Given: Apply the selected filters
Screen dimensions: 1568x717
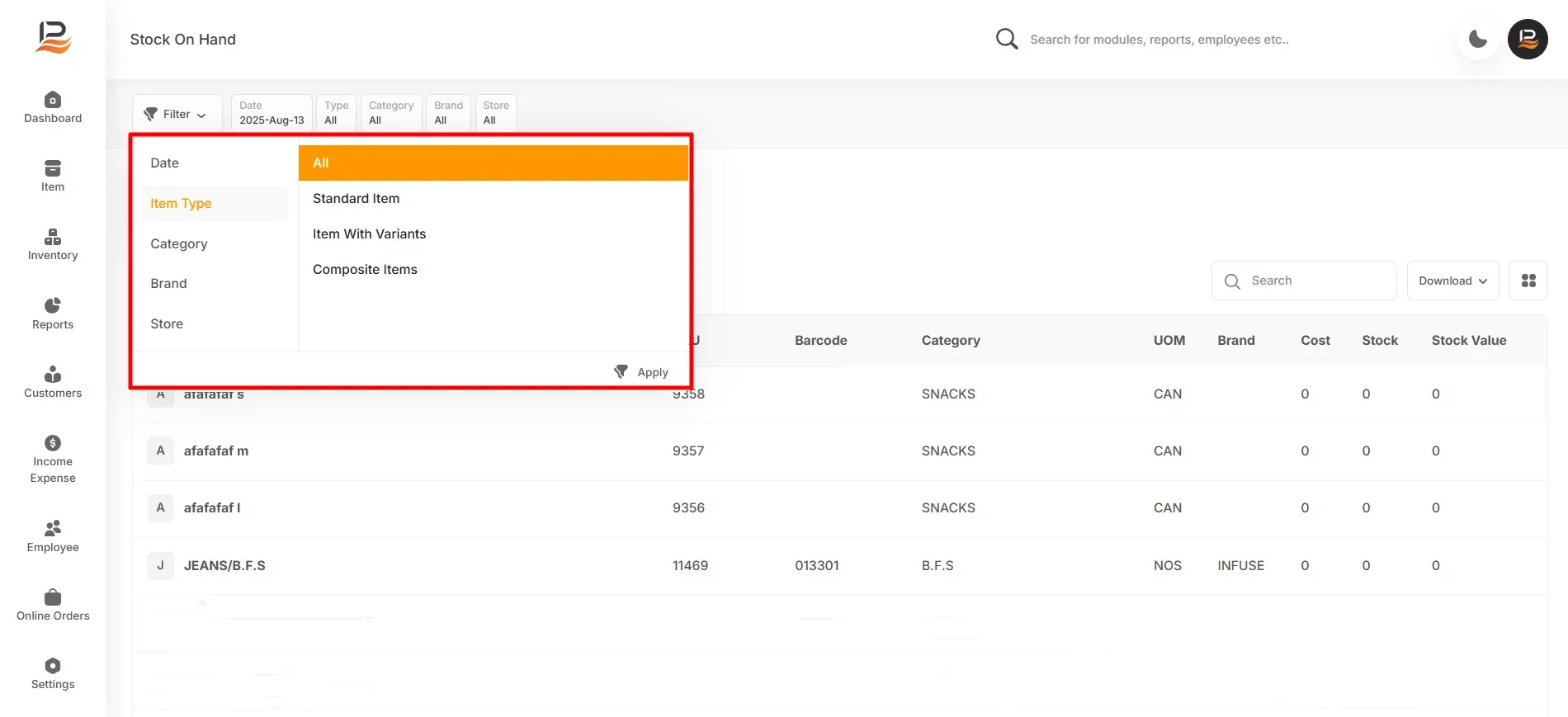Looking at the screenshot, I should click(x=641, y=372).
